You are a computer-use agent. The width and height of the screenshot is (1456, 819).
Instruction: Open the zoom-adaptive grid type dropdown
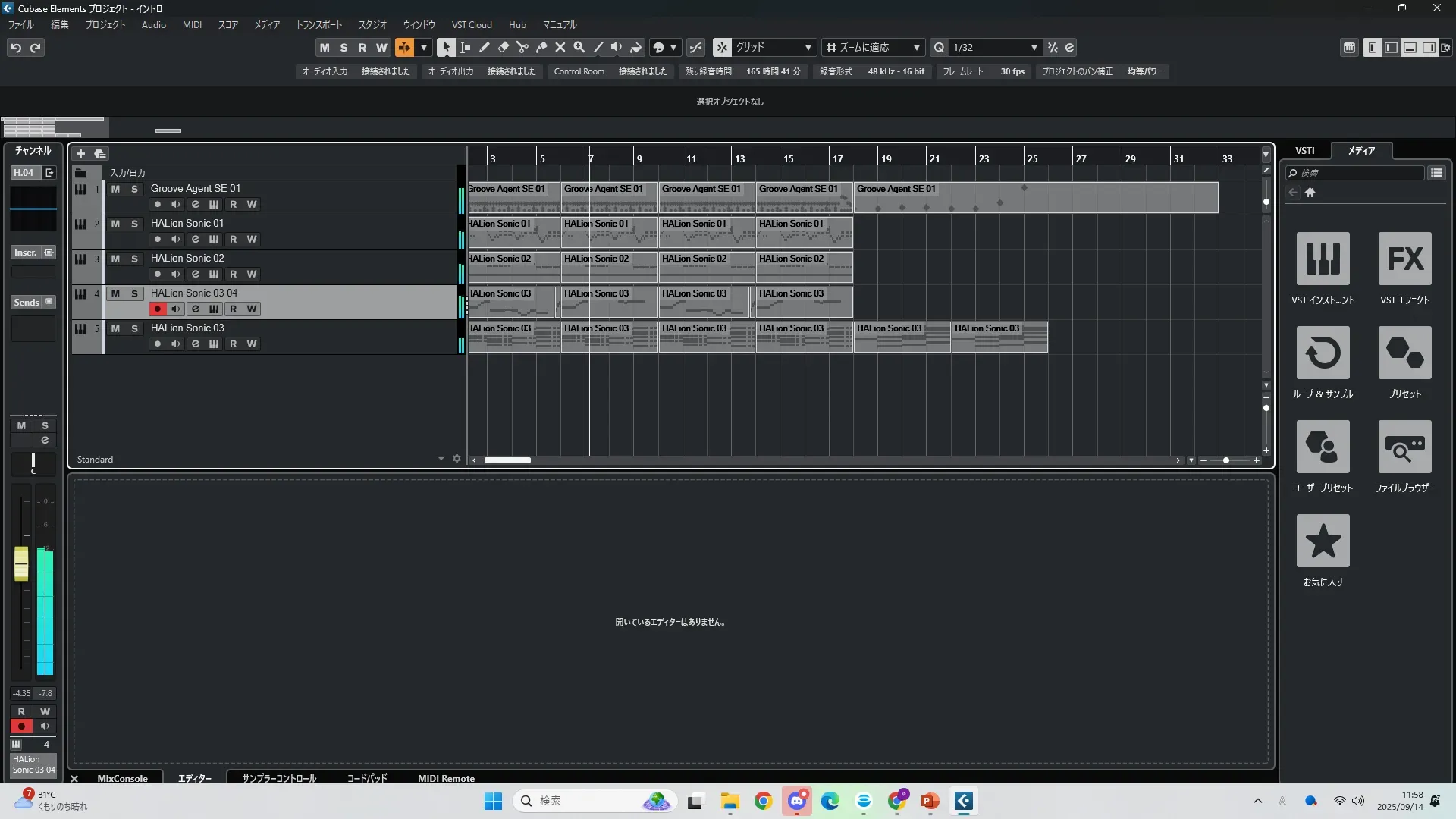(x=916, y=47)
